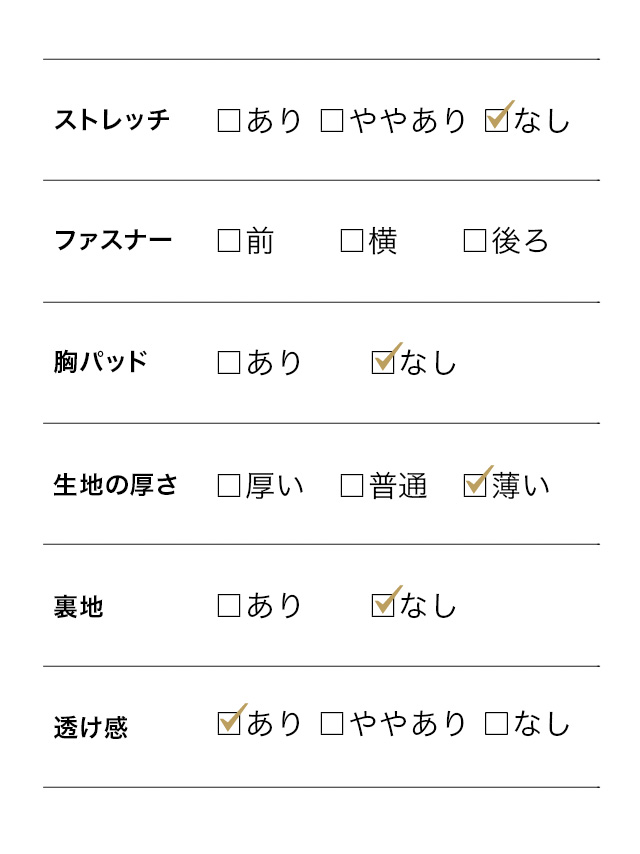Click the ファスナー row label
The image size is (640, 854).
coord(112,241)
